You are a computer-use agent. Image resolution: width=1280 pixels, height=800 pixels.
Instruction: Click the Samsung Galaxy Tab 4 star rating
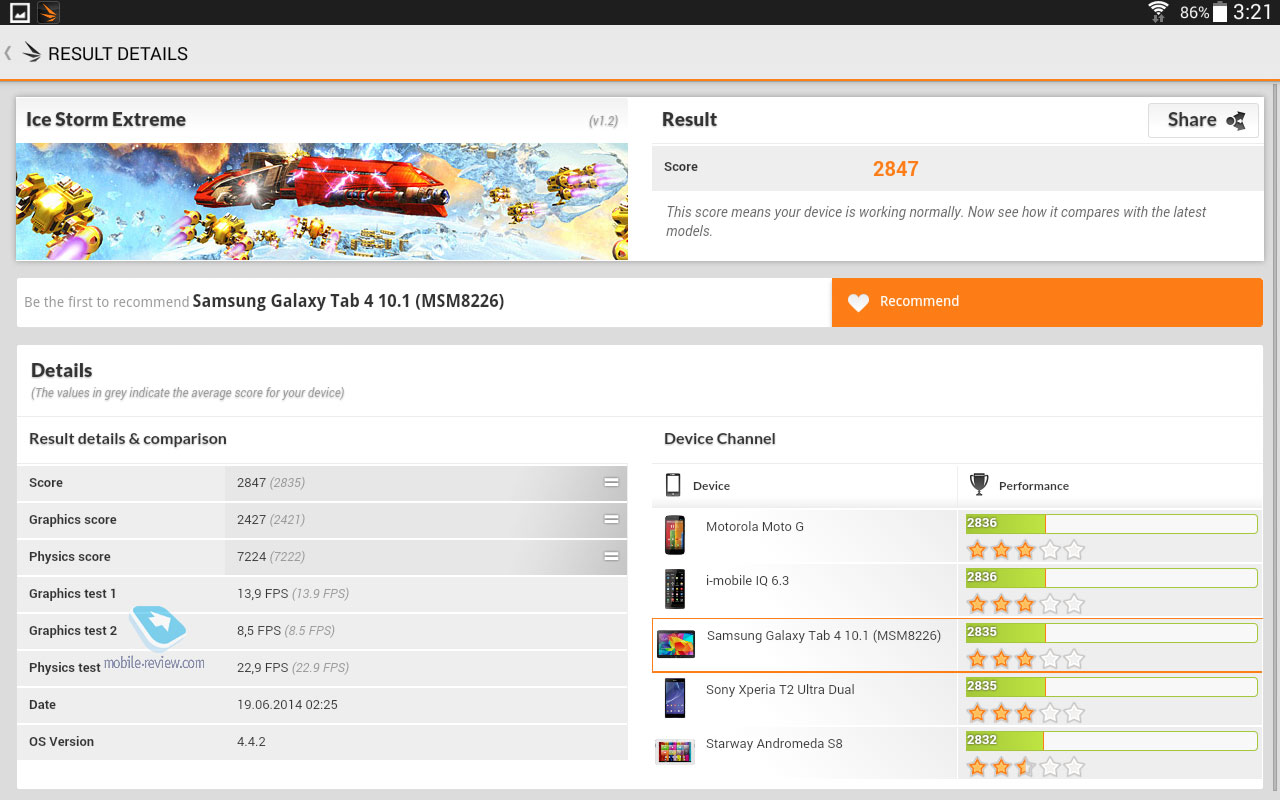point(1025,659)
